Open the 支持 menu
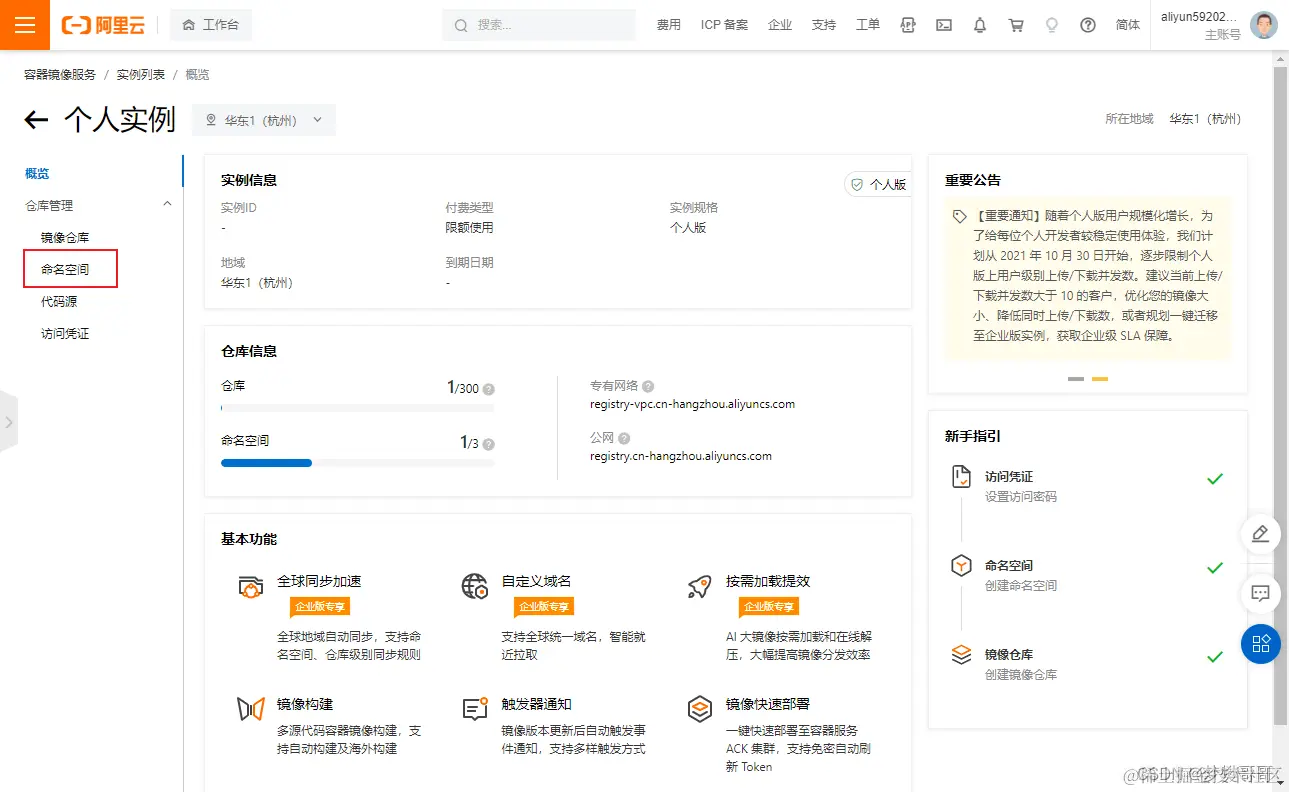This screenshot has width=1289, height=792. coord(824,25)
